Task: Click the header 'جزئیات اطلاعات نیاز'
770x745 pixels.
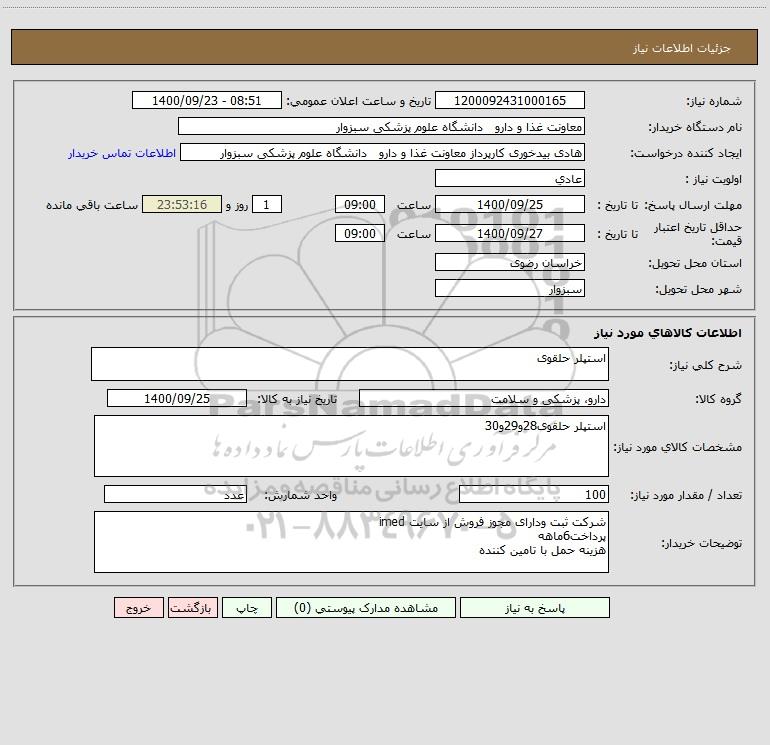Action: 682,48
